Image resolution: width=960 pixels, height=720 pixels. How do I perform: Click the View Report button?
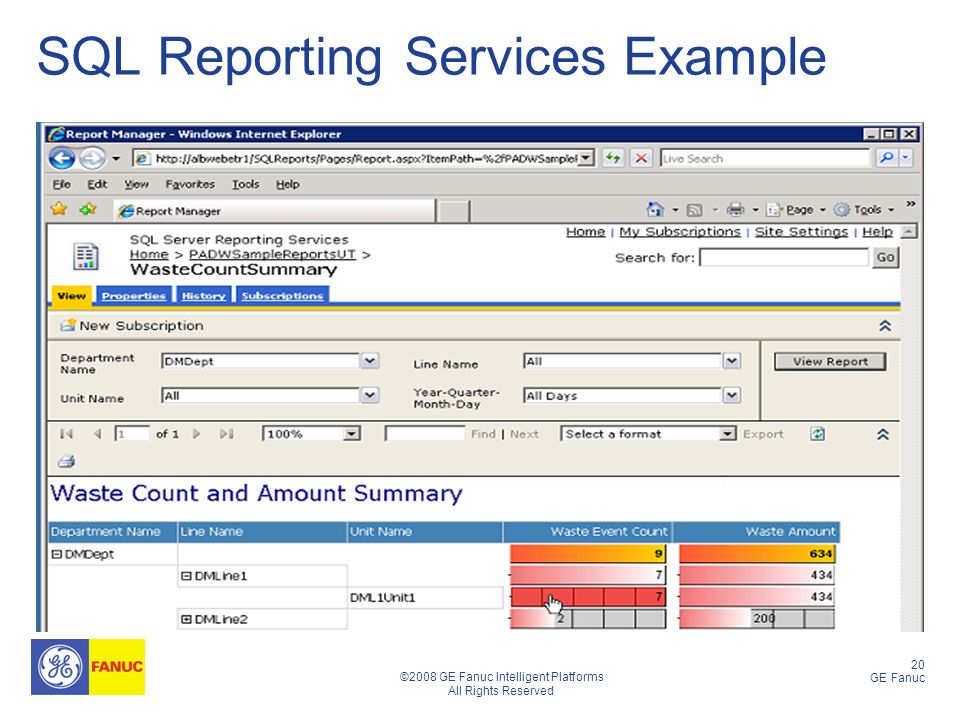coord(830,361)
